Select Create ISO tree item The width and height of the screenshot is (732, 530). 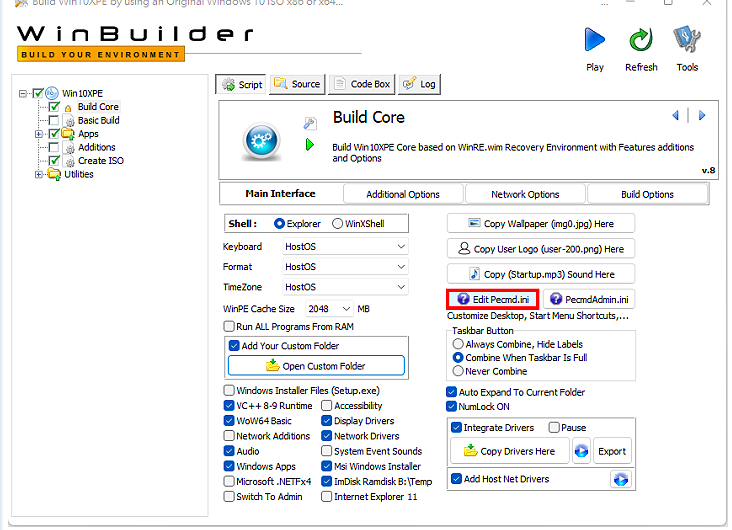[x=101, y=161]
